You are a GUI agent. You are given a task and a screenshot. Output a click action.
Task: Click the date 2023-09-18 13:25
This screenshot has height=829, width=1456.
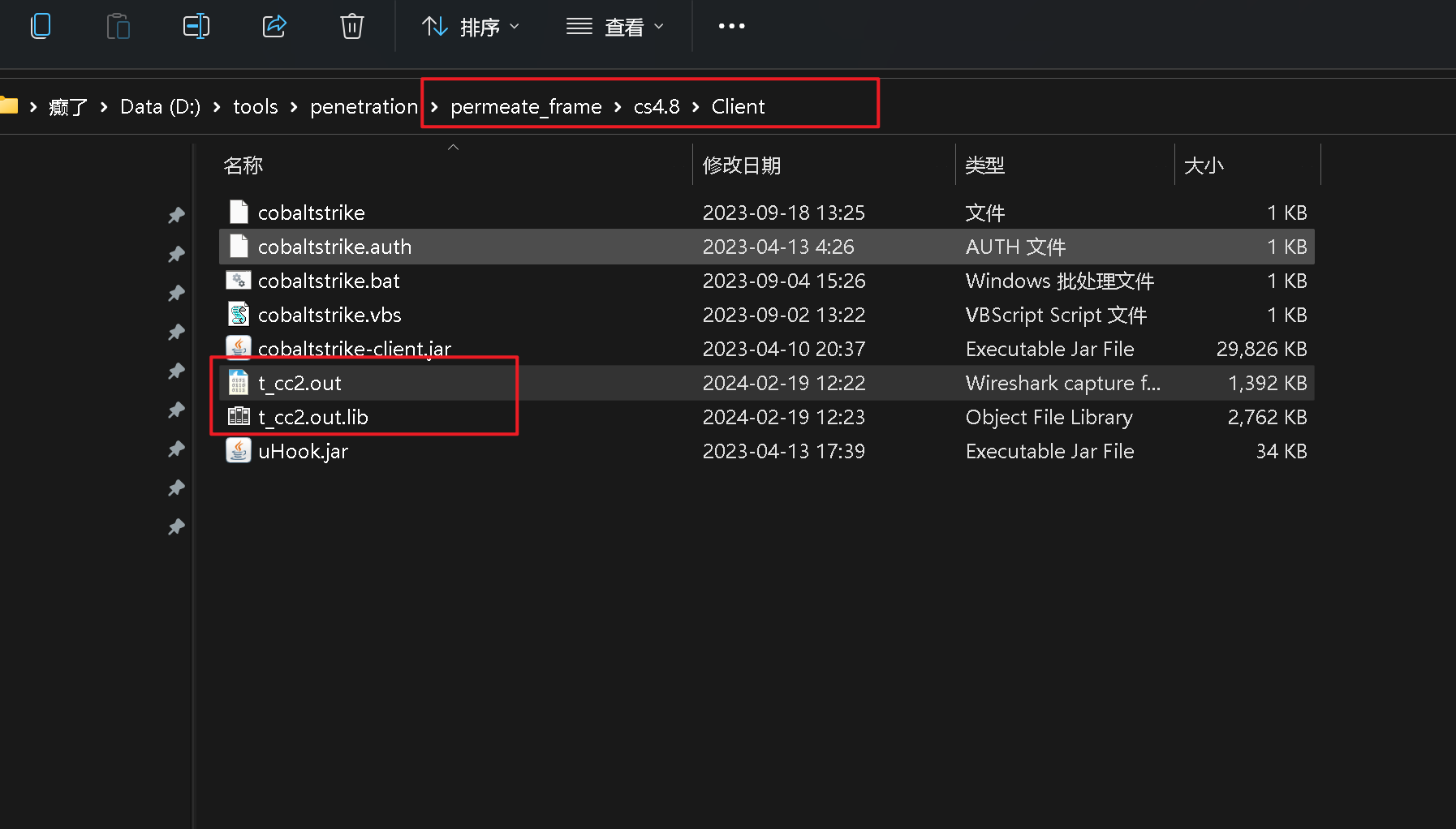pyautogui.click(x=783, y=213)
